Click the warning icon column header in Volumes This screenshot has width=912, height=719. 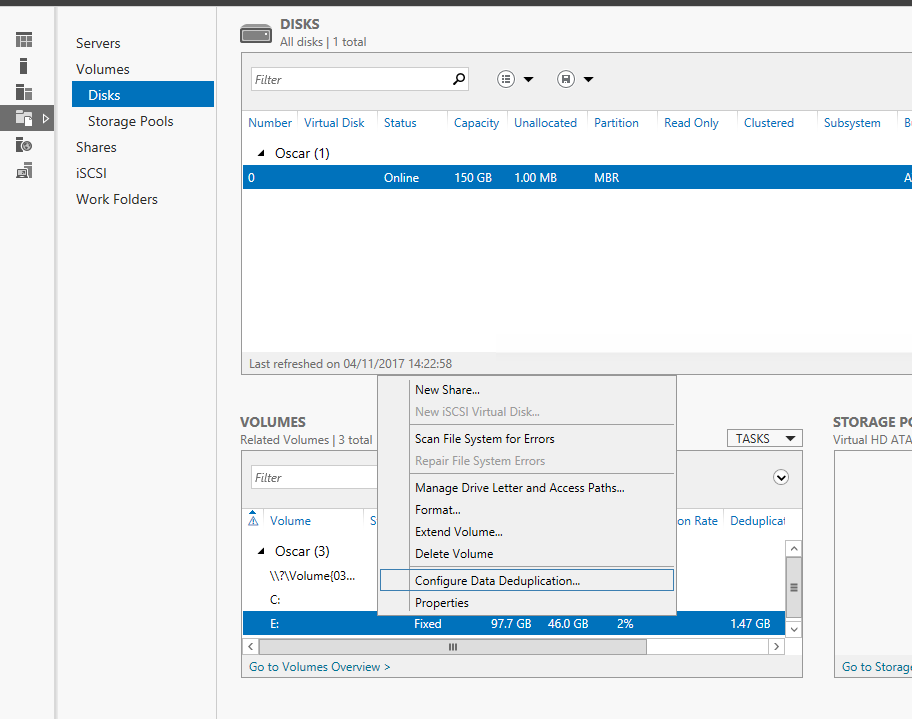click(253, 521)
